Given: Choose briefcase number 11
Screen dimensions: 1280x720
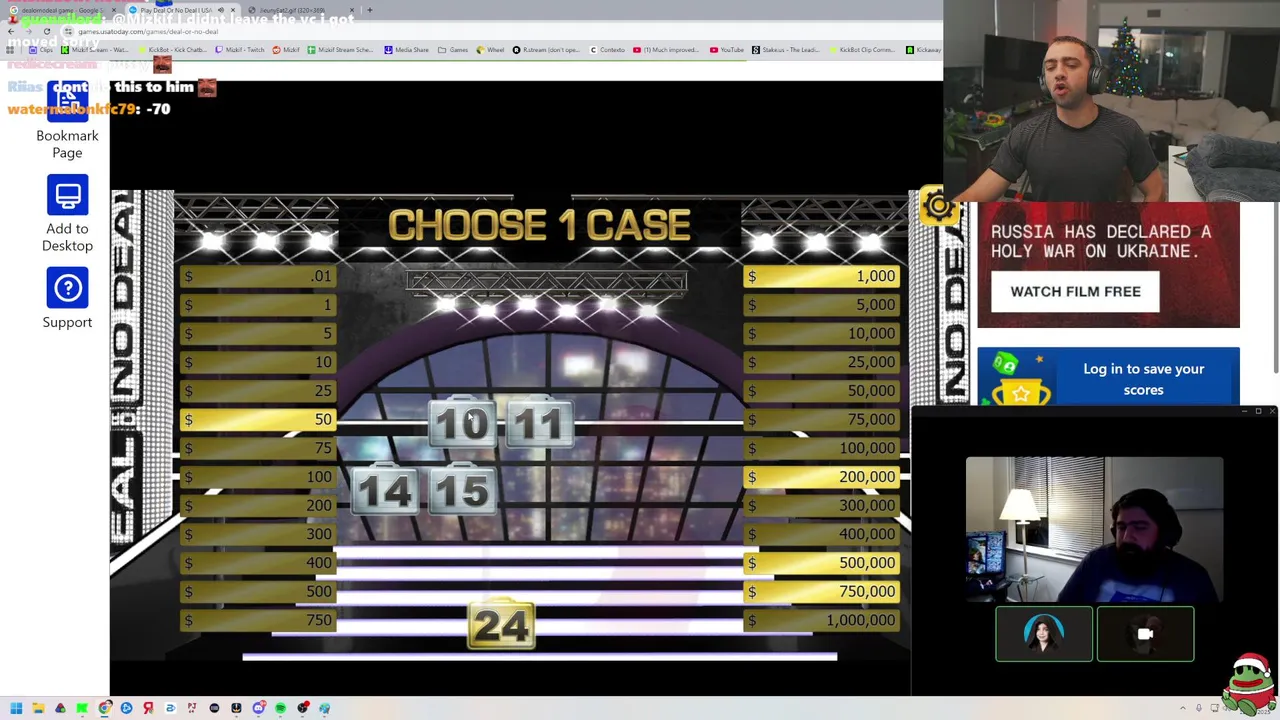Looking at the screenshot, I should pyautogui.click(x=538, y=425).
